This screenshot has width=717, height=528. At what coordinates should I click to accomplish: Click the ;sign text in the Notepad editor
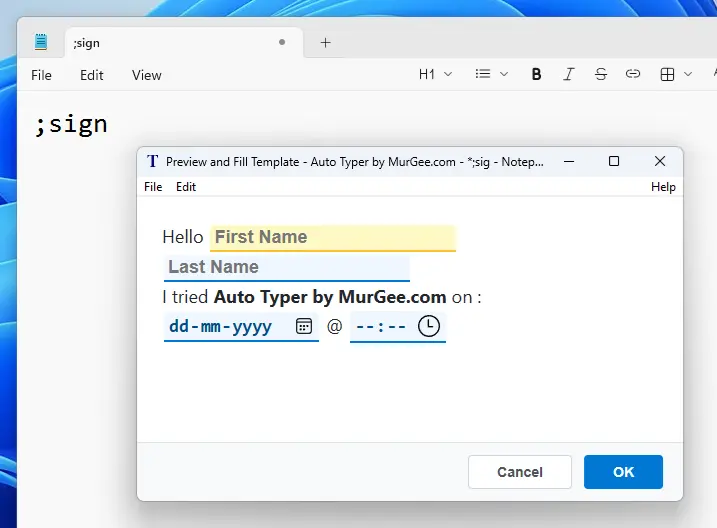(x=71, y=124)
